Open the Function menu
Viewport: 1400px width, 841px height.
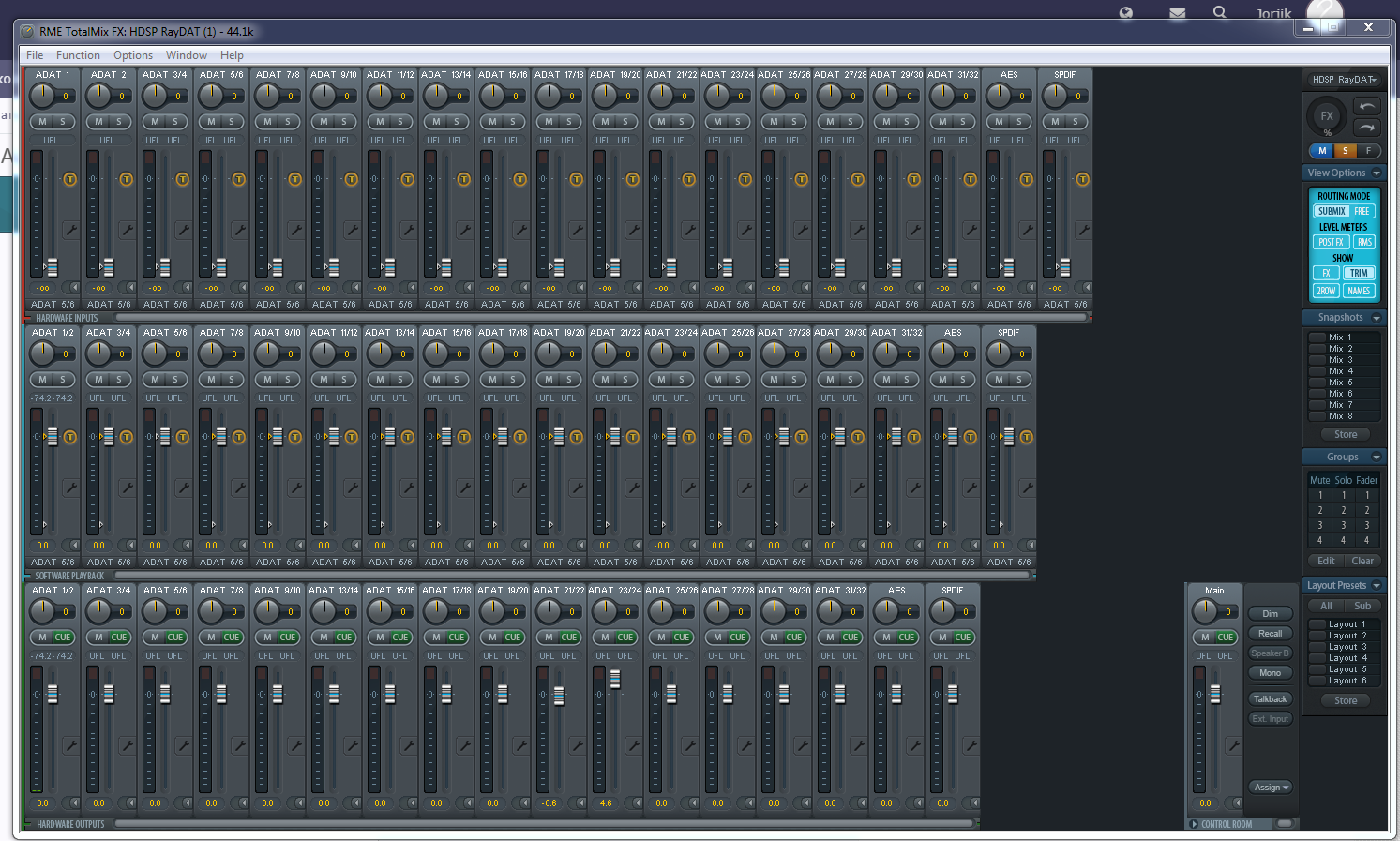coord(78,55)
